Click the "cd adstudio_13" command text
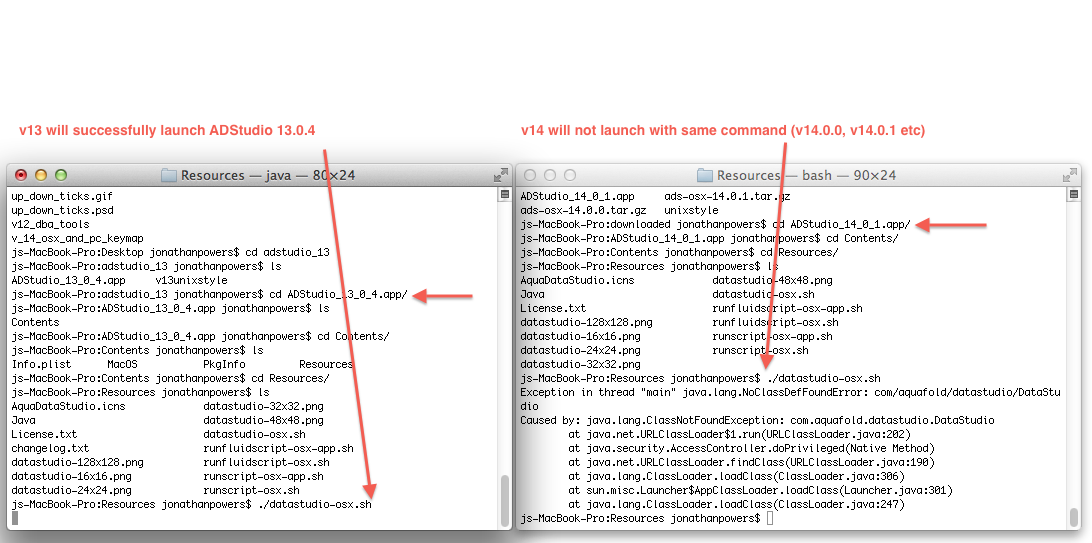The height and width of the screenshot is (543, 1092). pos(287,252)
